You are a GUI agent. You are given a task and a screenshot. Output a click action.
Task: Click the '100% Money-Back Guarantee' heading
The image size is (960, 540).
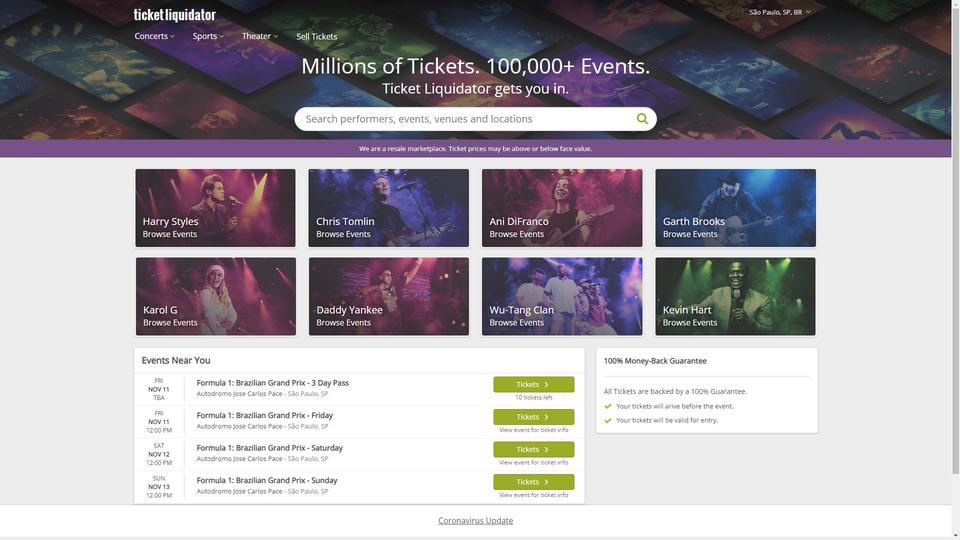655,361
